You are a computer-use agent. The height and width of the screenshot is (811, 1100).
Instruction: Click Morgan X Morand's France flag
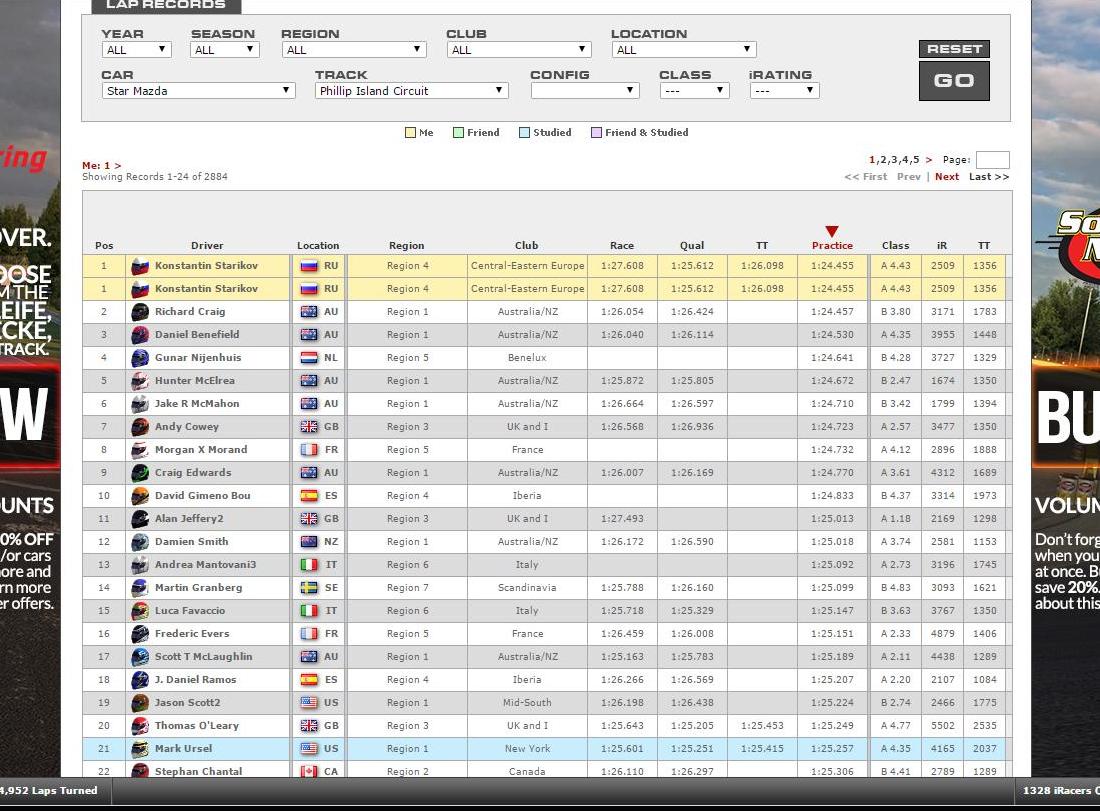coord(309,450)
